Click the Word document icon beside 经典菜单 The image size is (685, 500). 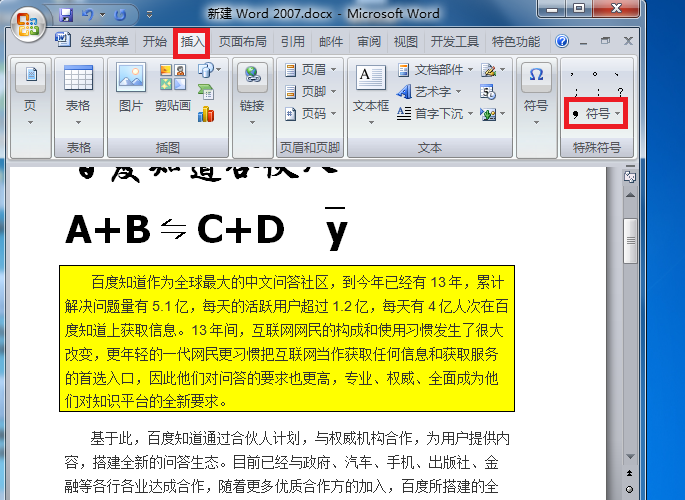[x=63, y=40]
